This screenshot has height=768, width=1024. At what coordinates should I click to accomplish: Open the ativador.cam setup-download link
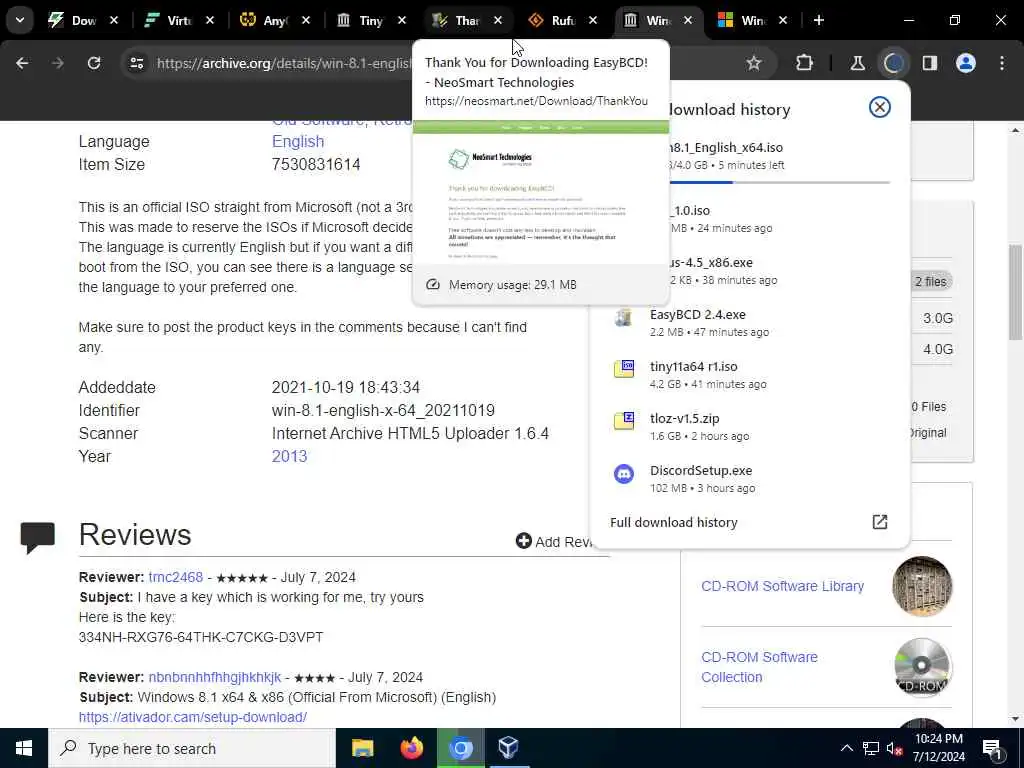pyautogui.click(x=193, y=717)
